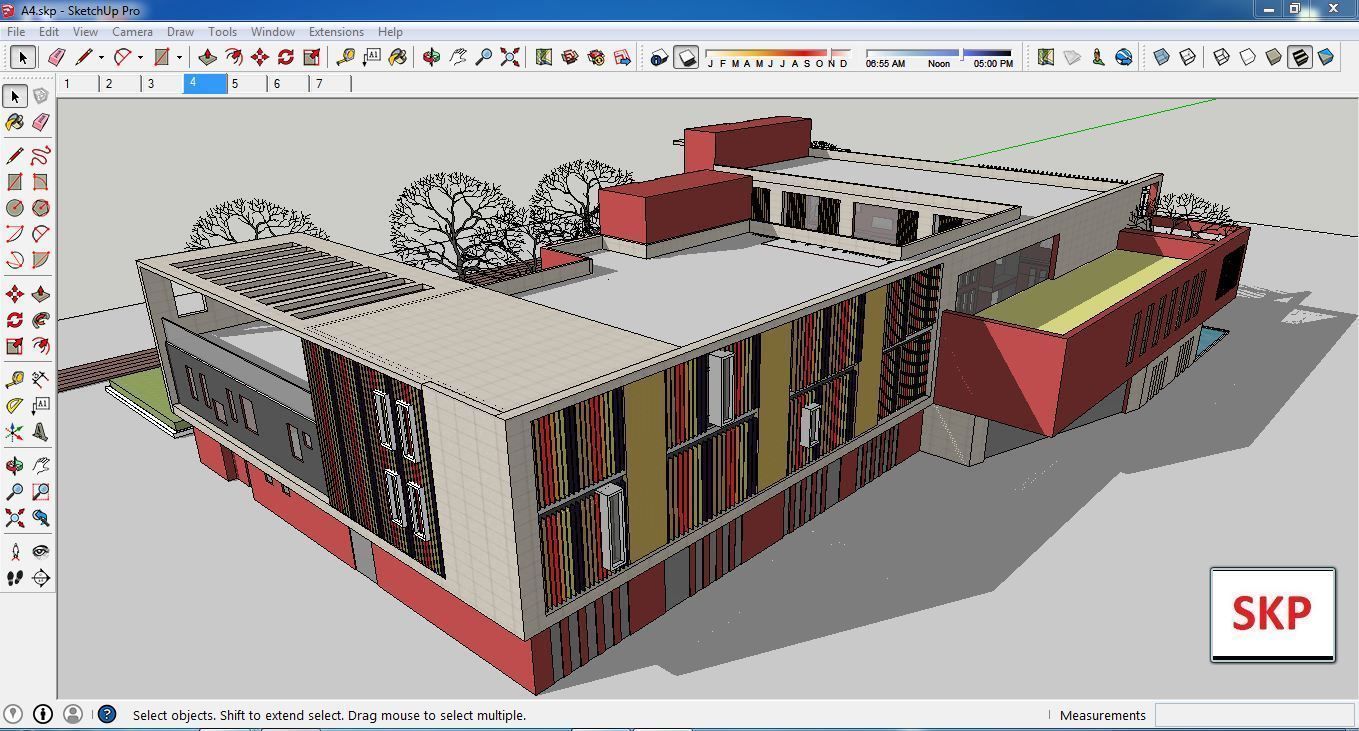
Task: Select the Position Camera tool
Action: click(15, 552)
